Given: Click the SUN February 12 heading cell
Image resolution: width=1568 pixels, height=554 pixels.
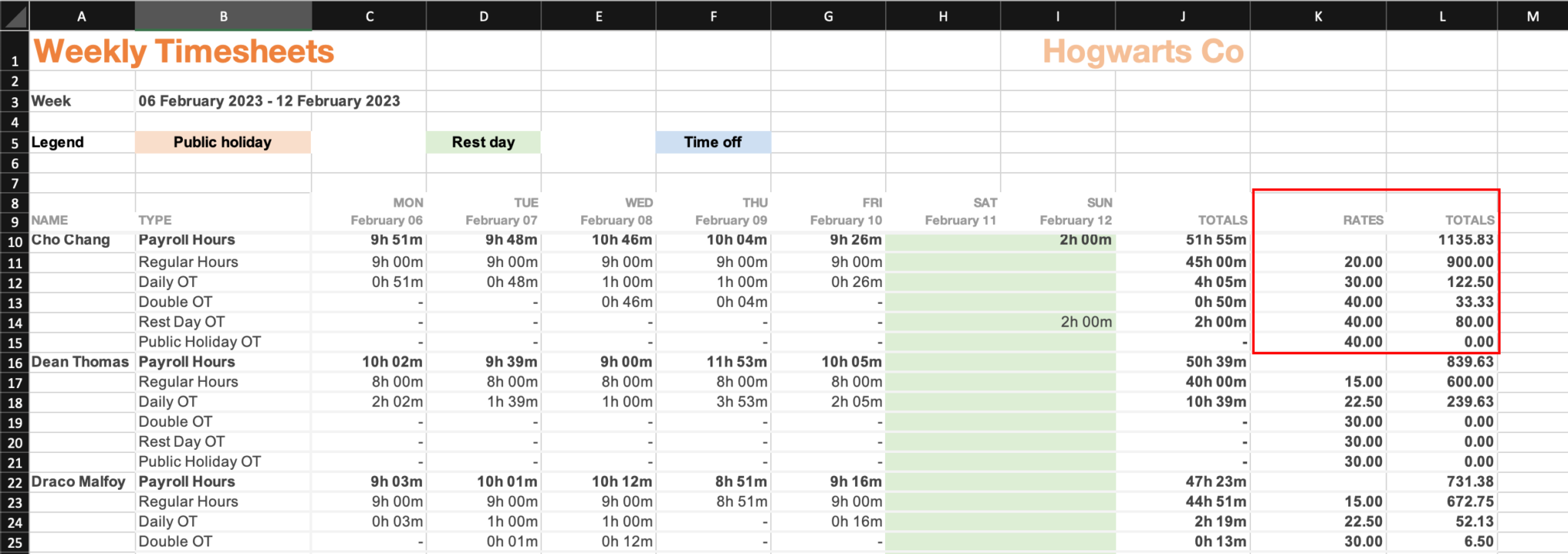Looking at the screenshot, I should (x=1075, y=220).
